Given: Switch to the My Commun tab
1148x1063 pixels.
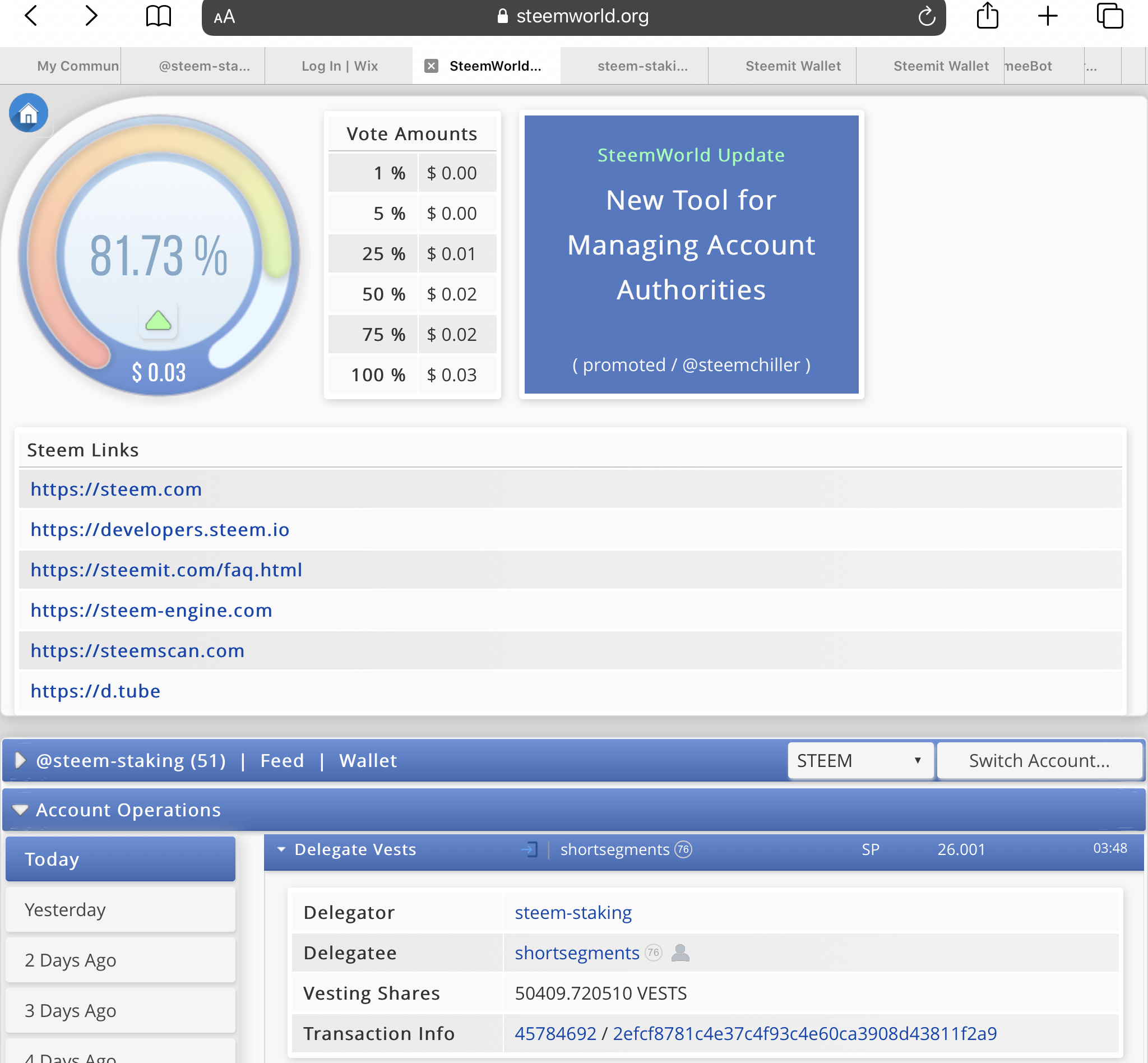Looking at the screenshot, I should click(x=61, y=66).
